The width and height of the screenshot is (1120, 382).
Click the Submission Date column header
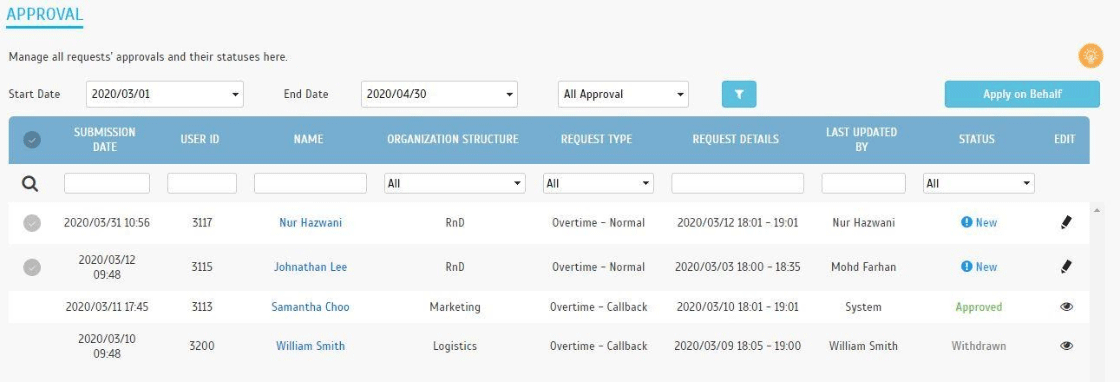pyautogui.click(x=104, y=139)
